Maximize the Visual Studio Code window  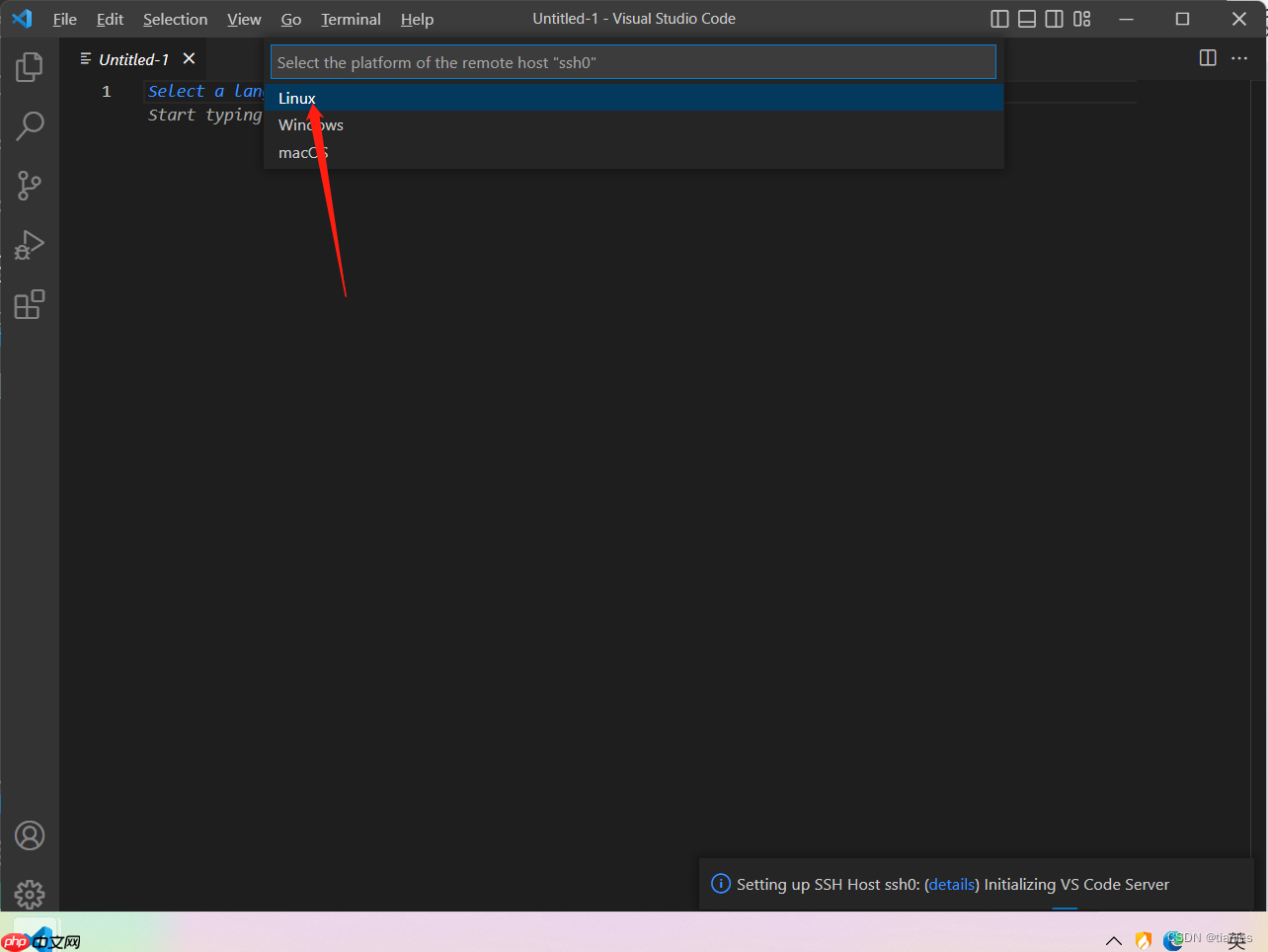pyautogui.click(x=1182, y=19)
